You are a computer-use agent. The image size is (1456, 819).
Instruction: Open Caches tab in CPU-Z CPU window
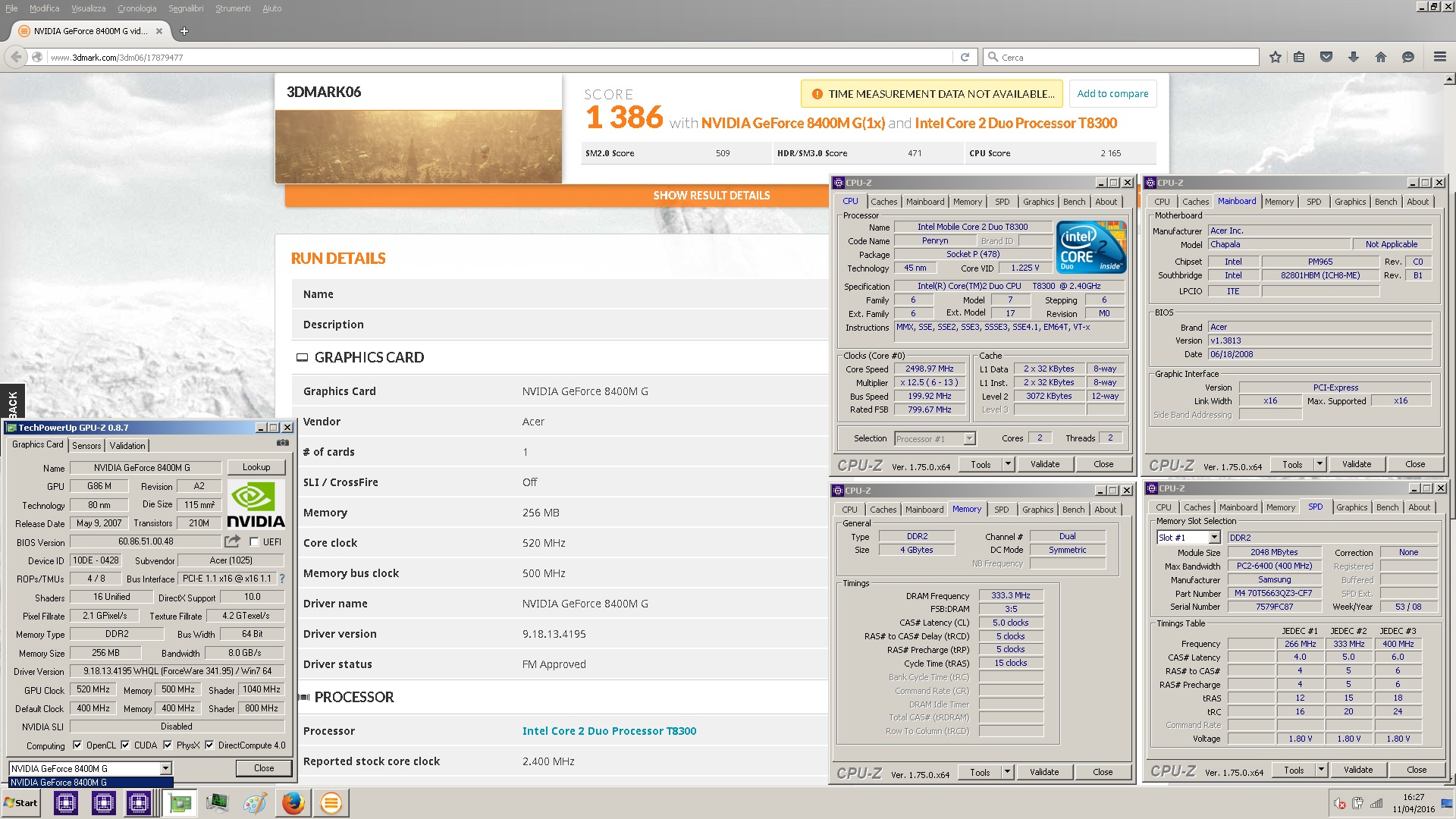[883, 202]
